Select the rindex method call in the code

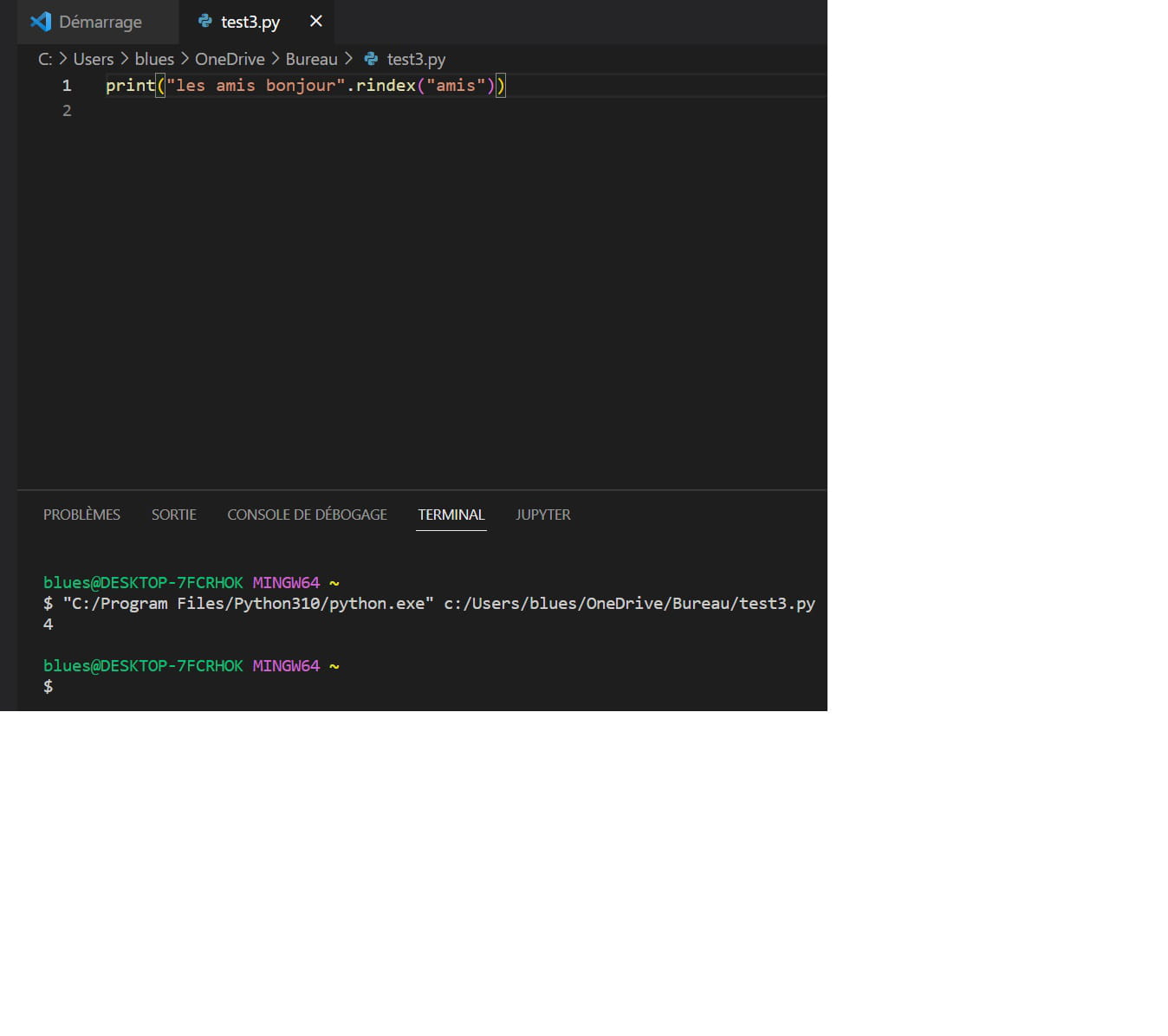click(x=385, y=86)
